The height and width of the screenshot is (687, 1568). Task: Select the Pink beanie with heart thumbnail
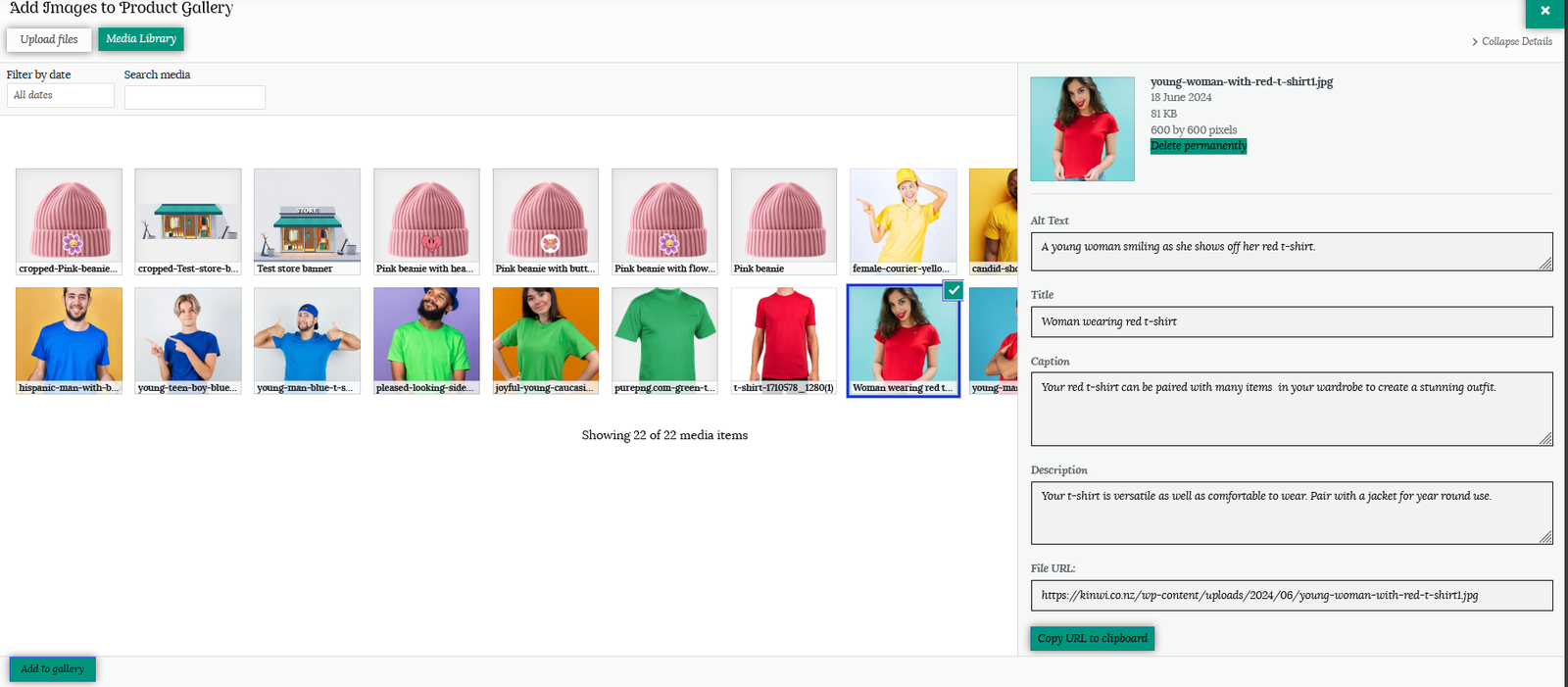[427, 221]
